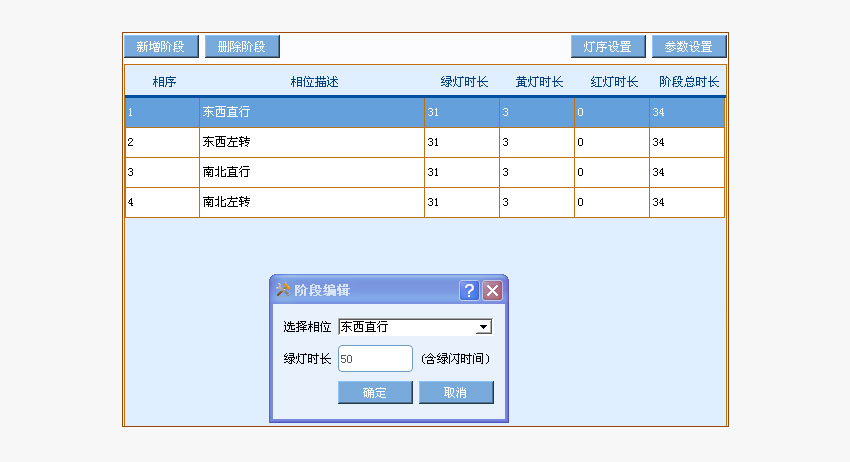
Task: Click the 绿灯时长 column header
Action: 463,82
